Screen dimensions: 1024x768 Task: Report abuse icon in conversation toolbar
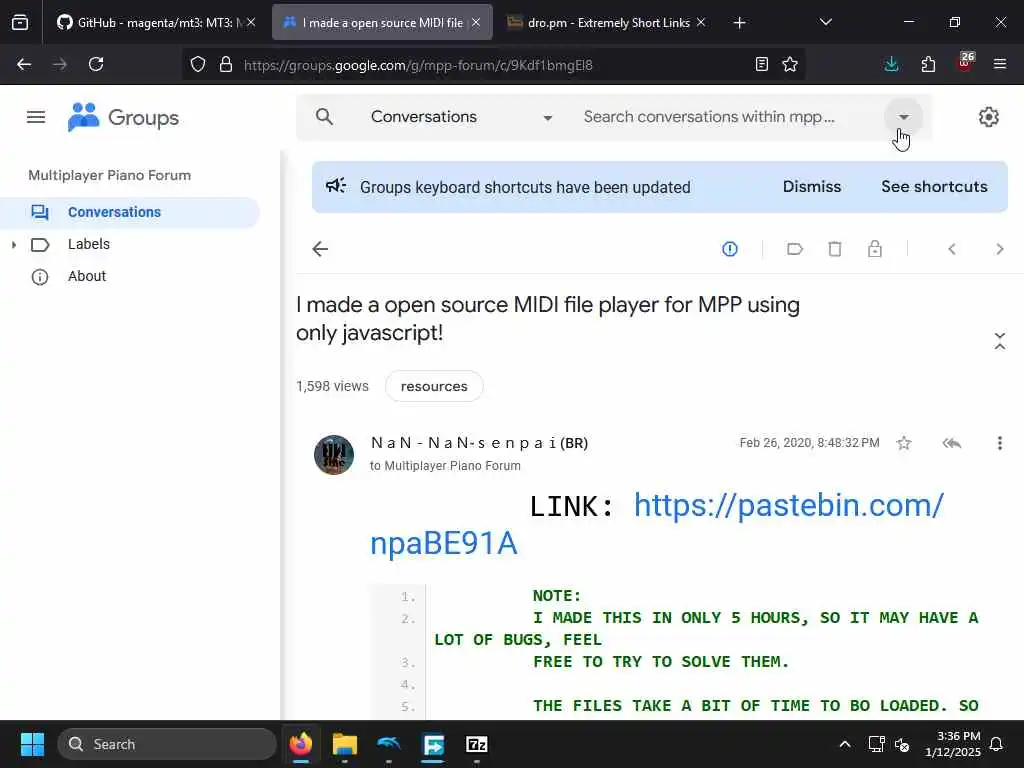pyautogui.click(x=730, y=249)
